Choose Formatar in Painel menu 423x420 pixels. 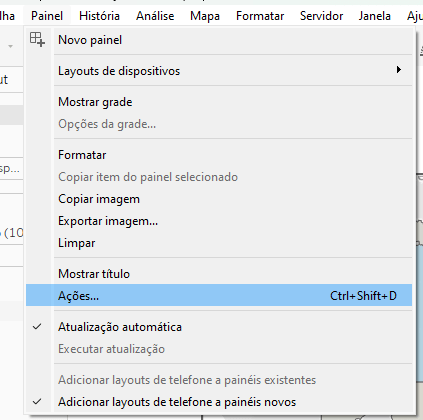click(219, 155)
